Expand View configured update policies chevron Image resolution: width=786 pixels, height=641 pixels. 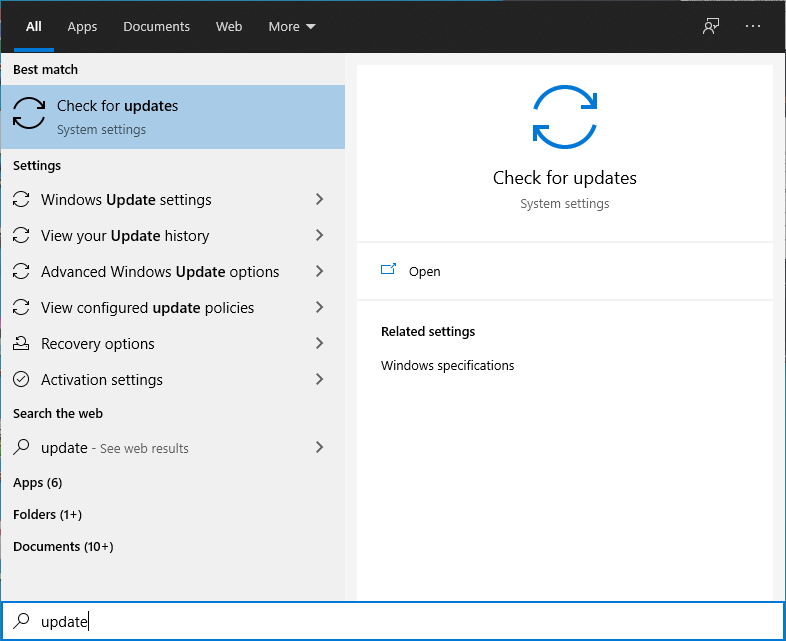[319, 307]
